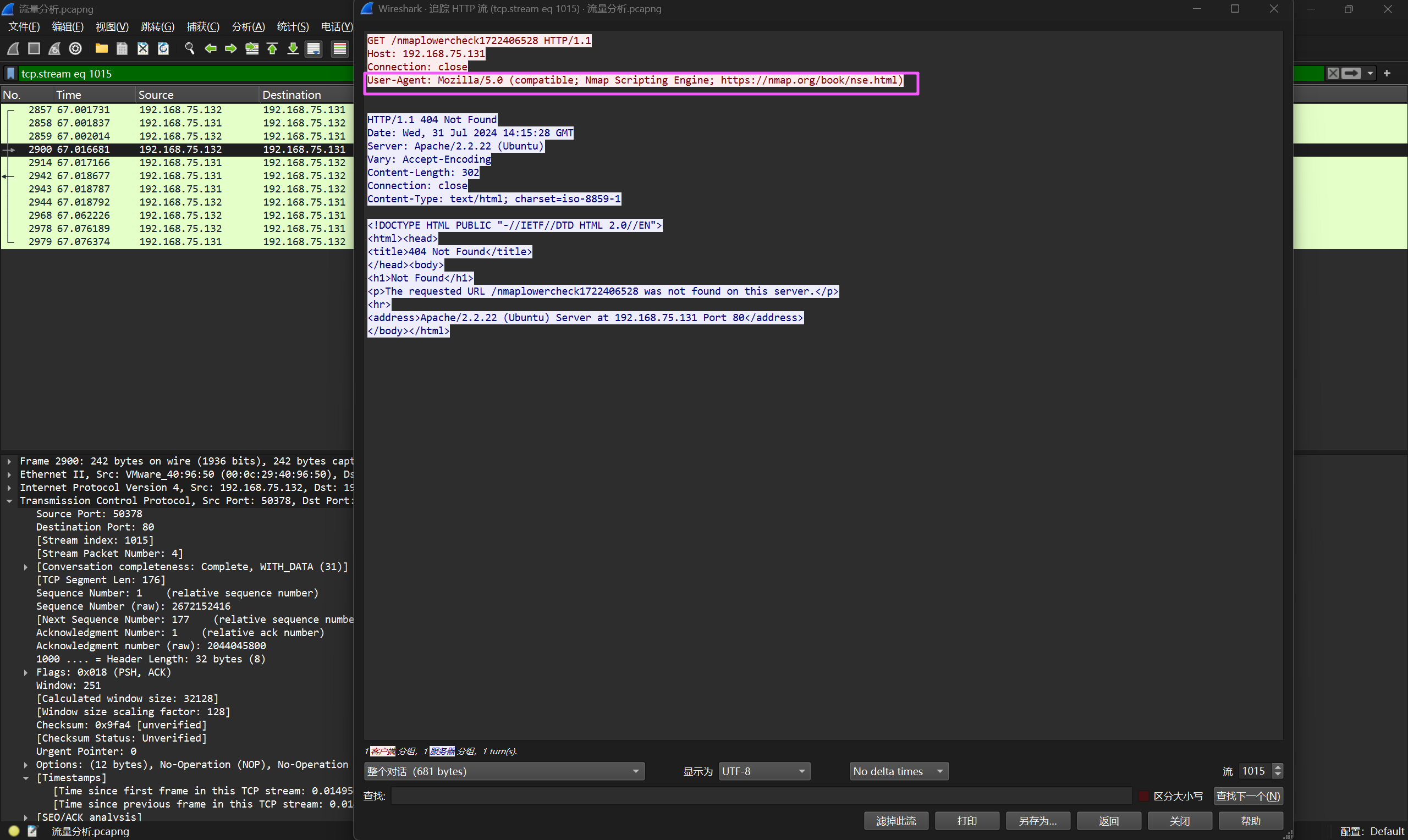
Task: Find a packet with the magnifier icon
Action: click(190, 49)
